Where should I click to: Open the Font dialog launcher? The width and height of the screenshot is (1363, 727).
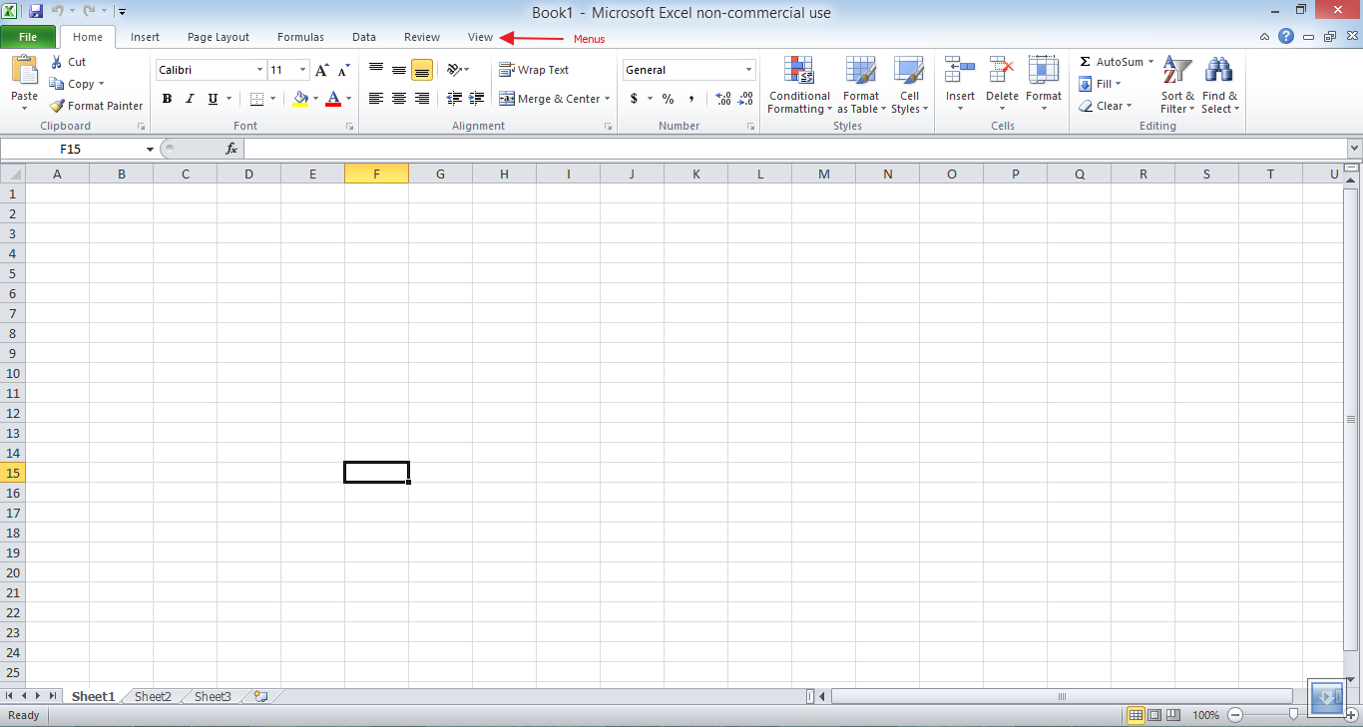pyautogui.click(x=349, y=125)
